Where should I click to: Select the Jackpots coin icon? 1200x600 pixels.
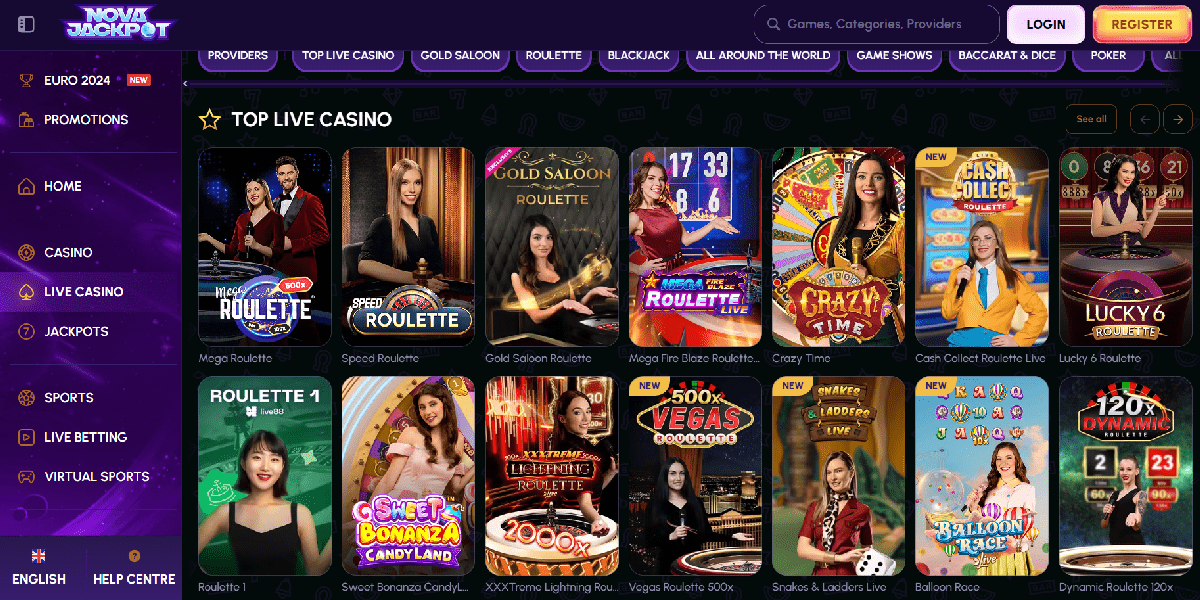27,331
